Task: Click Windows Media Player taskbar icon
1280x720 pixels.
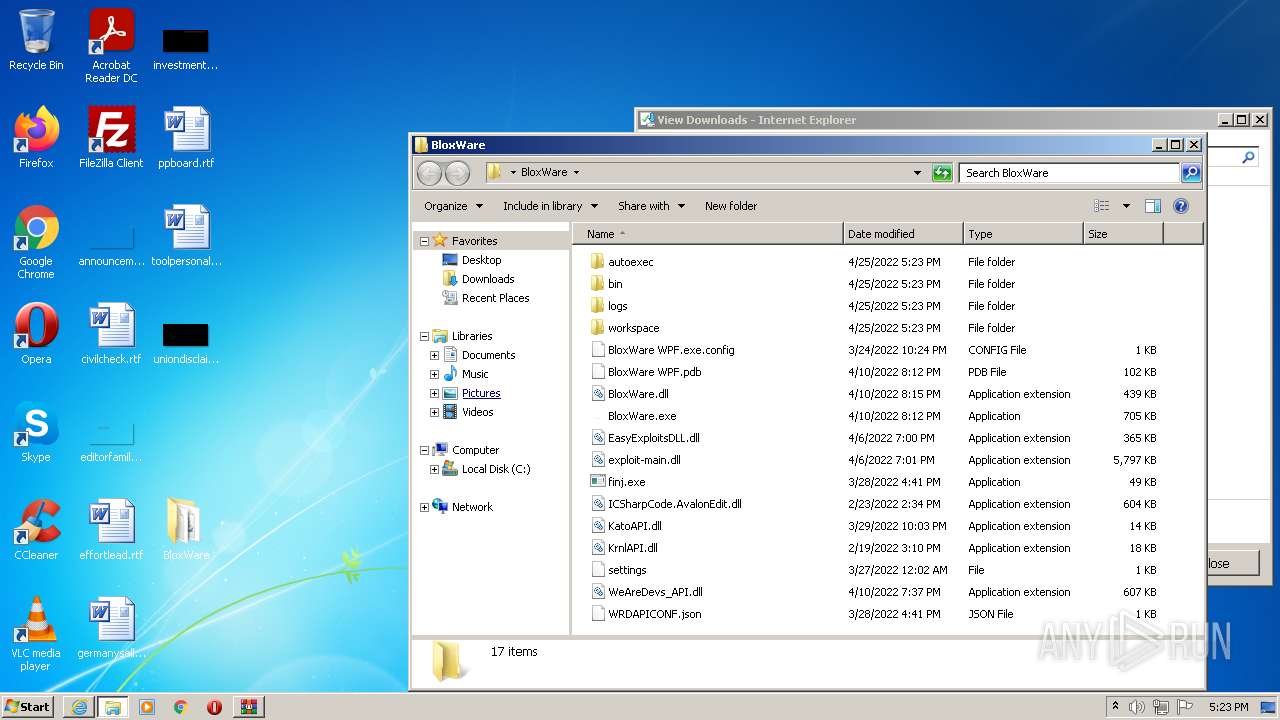Action: point(147,707)
